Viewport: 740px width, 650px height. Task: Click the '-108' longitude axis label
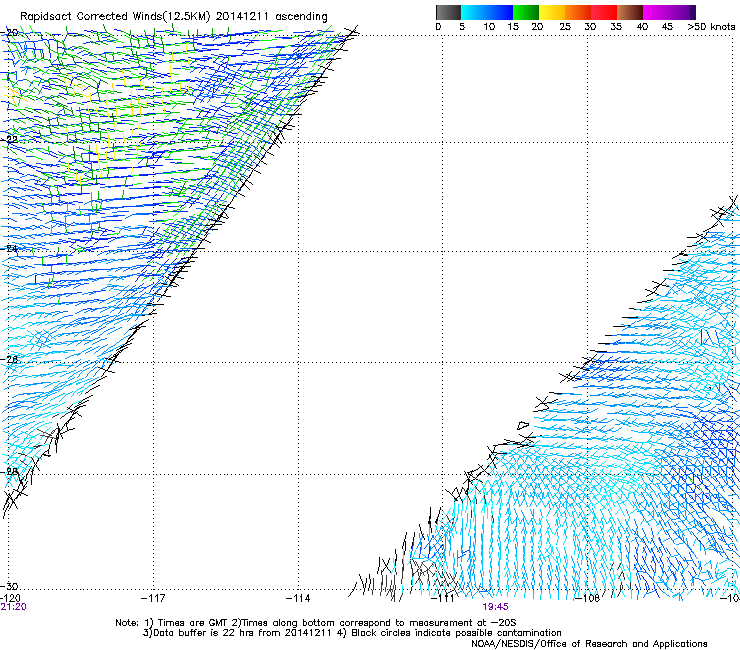(x=588, y=598)
